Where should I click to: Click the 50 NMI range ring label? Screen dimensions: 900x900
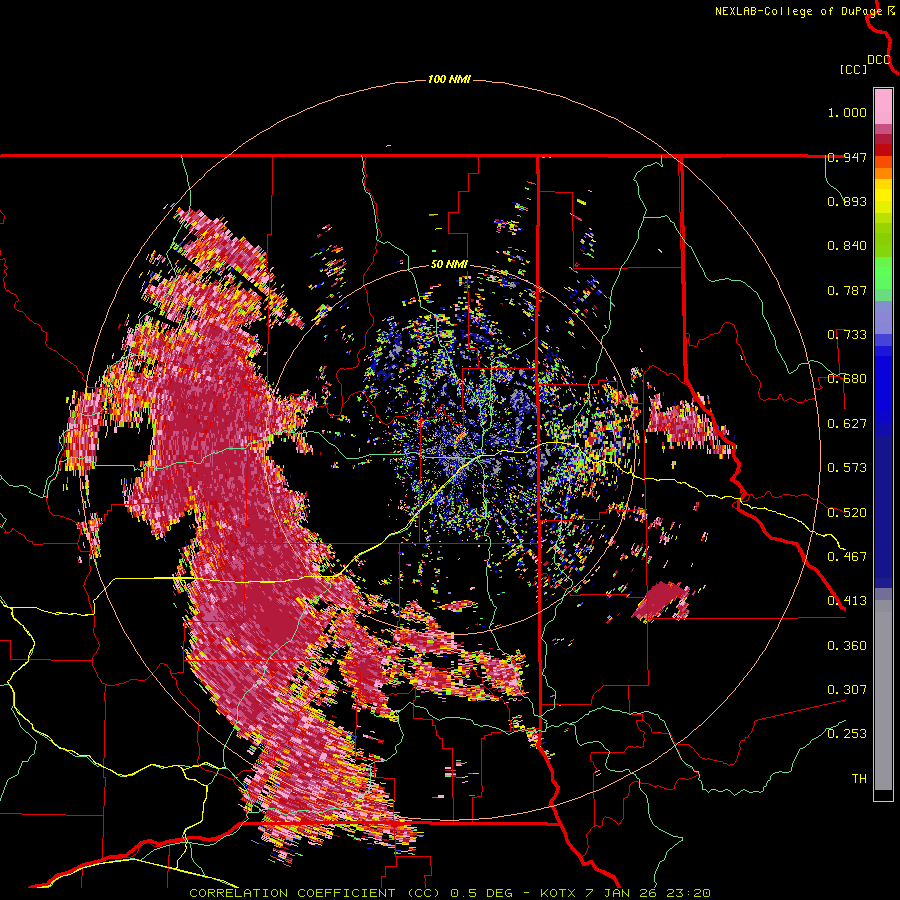click(449, 265)
